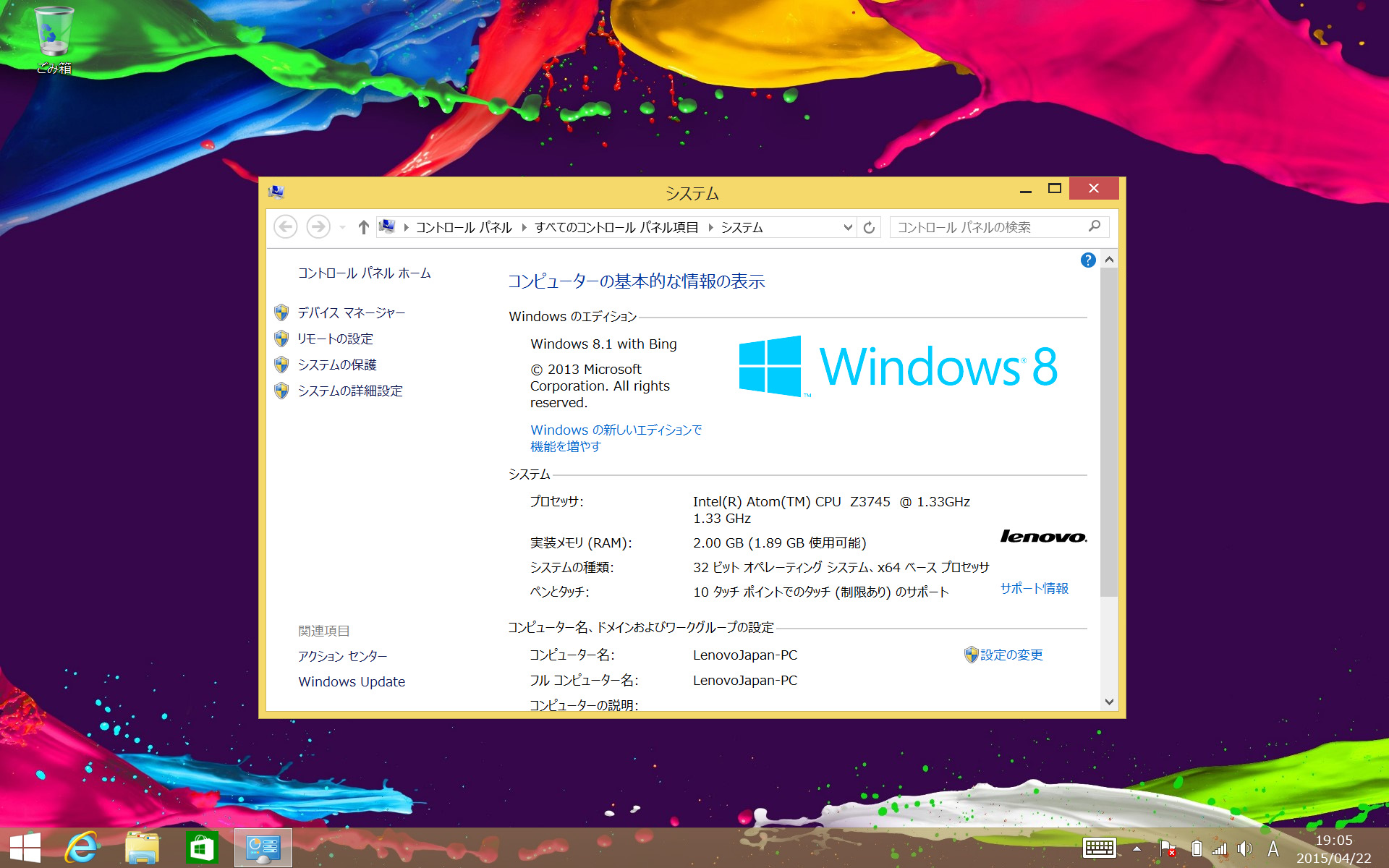The height and width of the screenshot is (868, 1389).
Task: Select the text Windows 8.1 with Bing
Action: click(603, 344)
